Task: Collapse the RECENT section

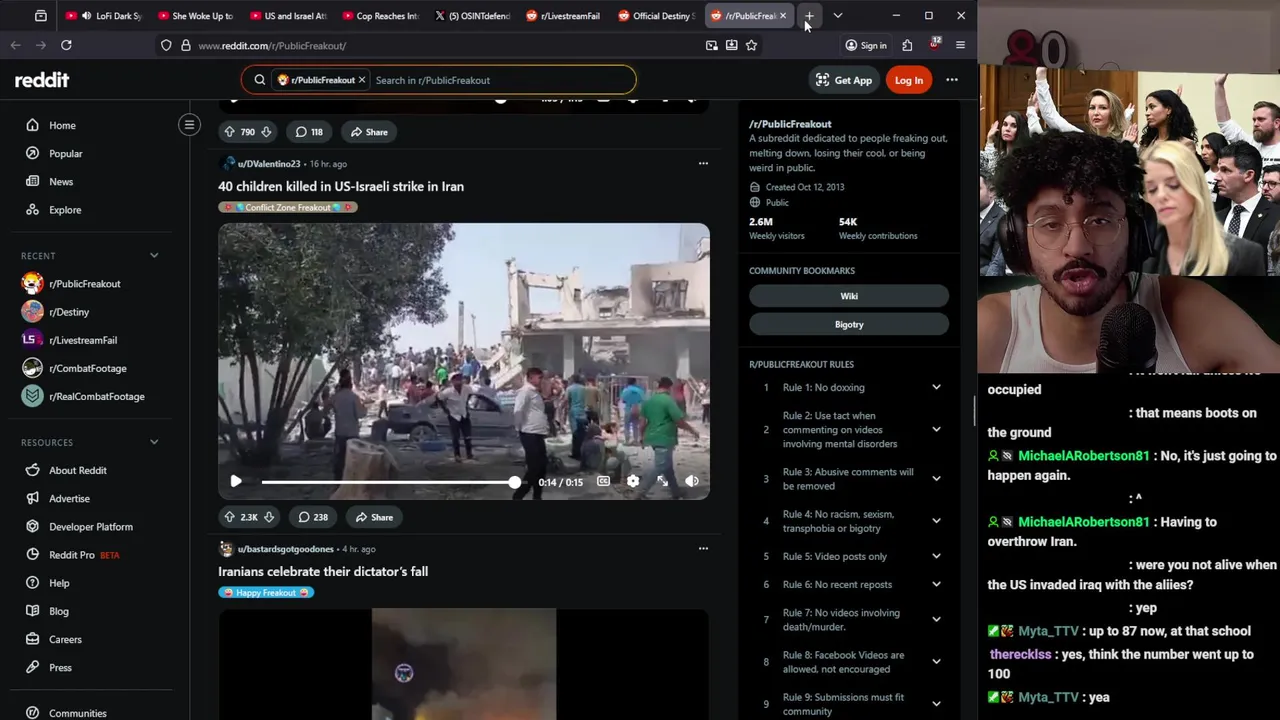Action: click(x=154, y=255)
